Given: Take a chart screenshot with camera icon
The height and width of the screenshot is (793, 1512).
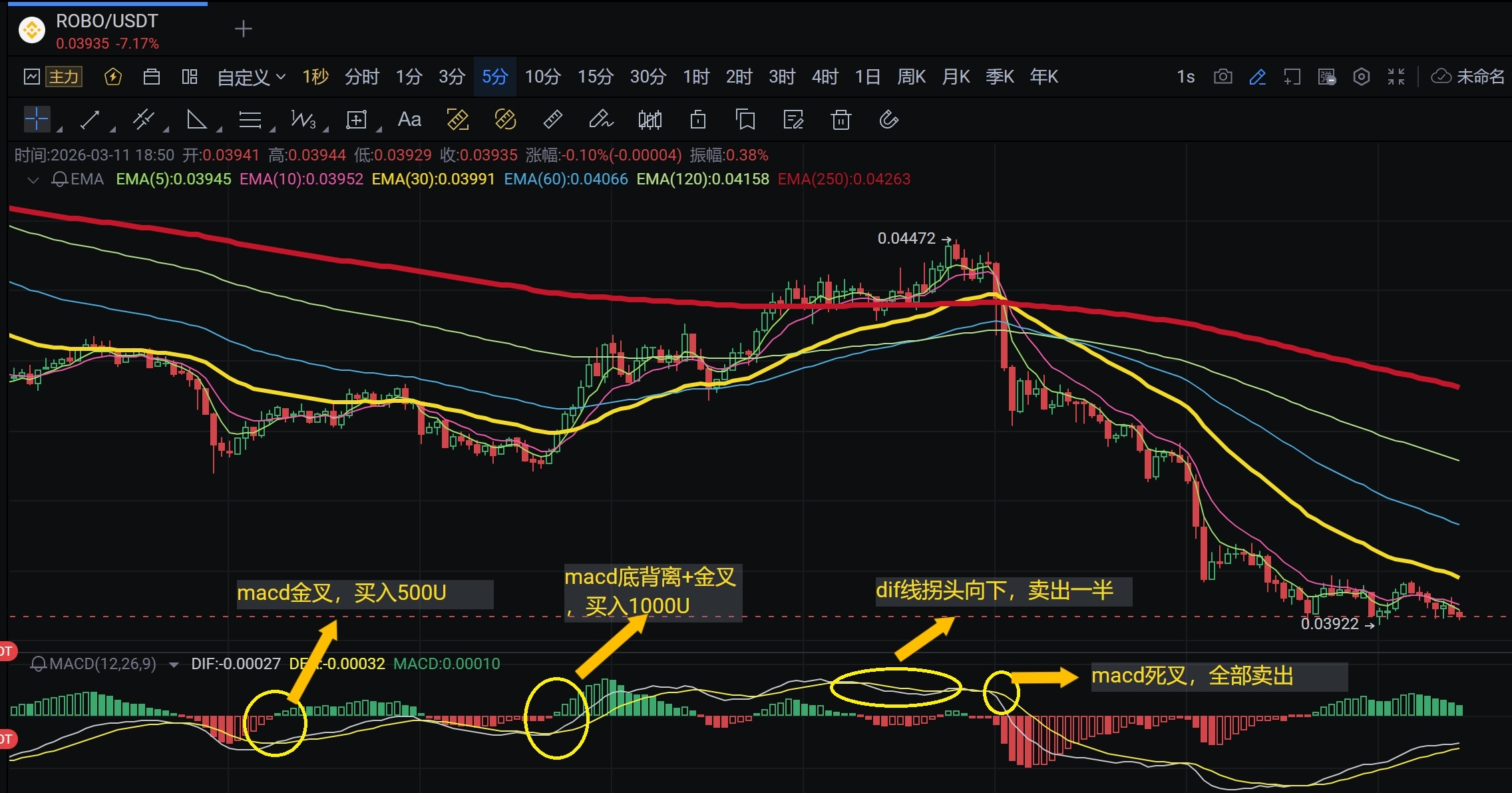Looking at the screenshot, I should [x=1223, y=77].
